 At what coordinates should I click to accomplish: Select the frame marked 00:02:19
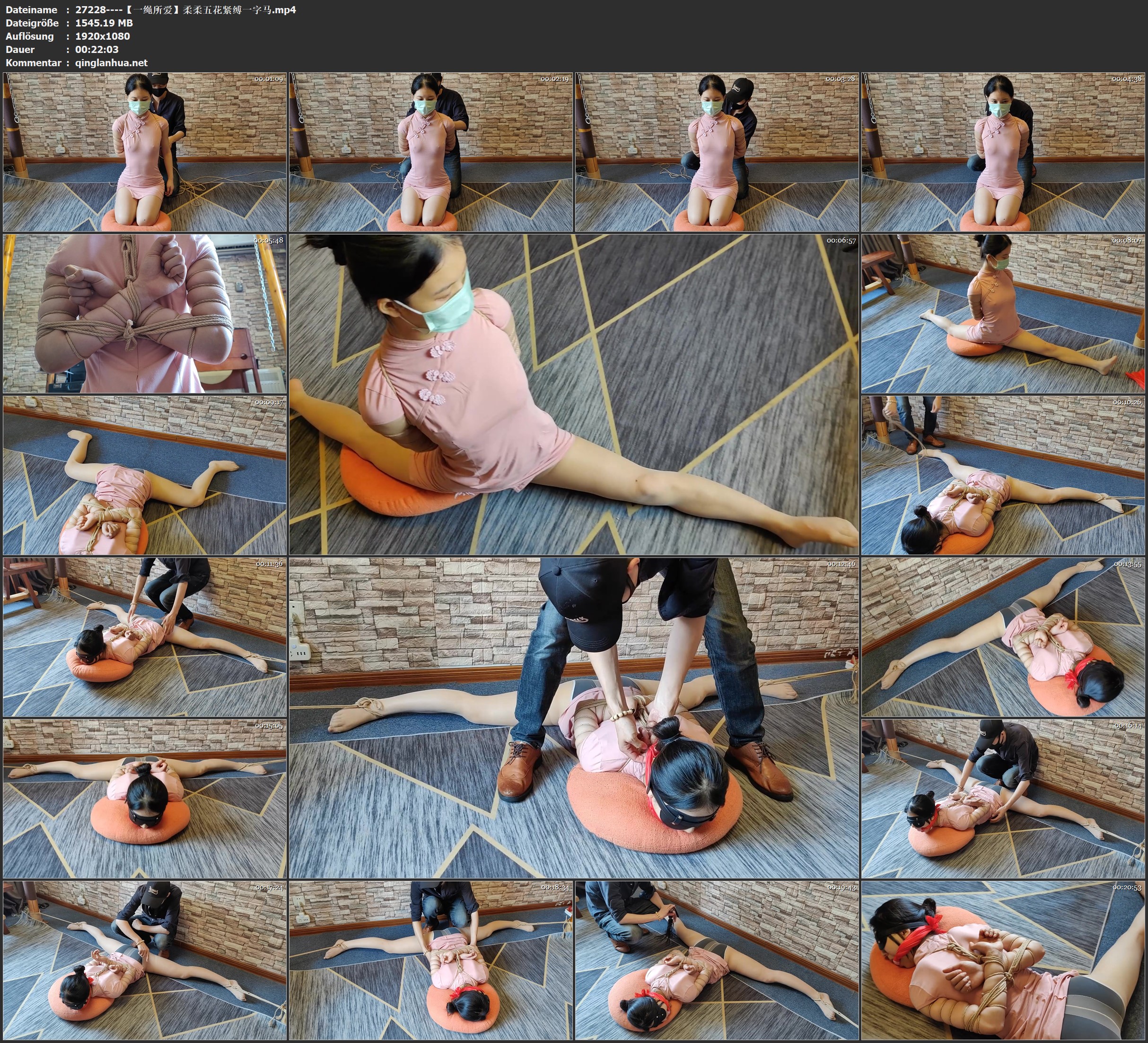tap(430, 152)
